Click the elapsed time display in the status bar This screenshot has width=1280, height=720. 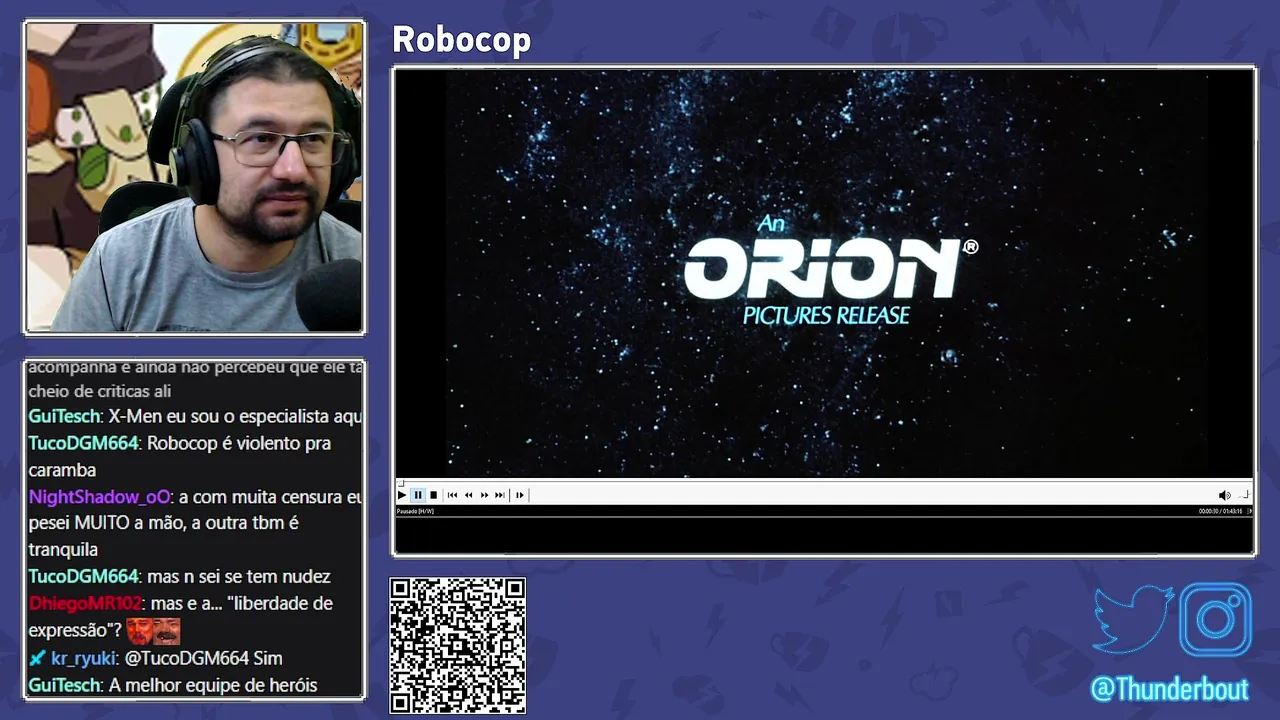point(1221,511)
